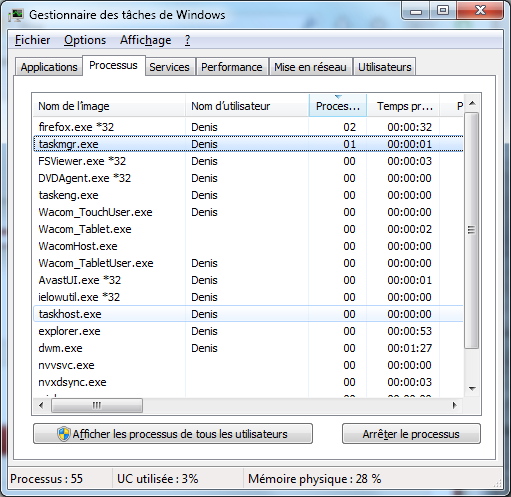
Task: Open the Options menu
Action: [85, 40]
